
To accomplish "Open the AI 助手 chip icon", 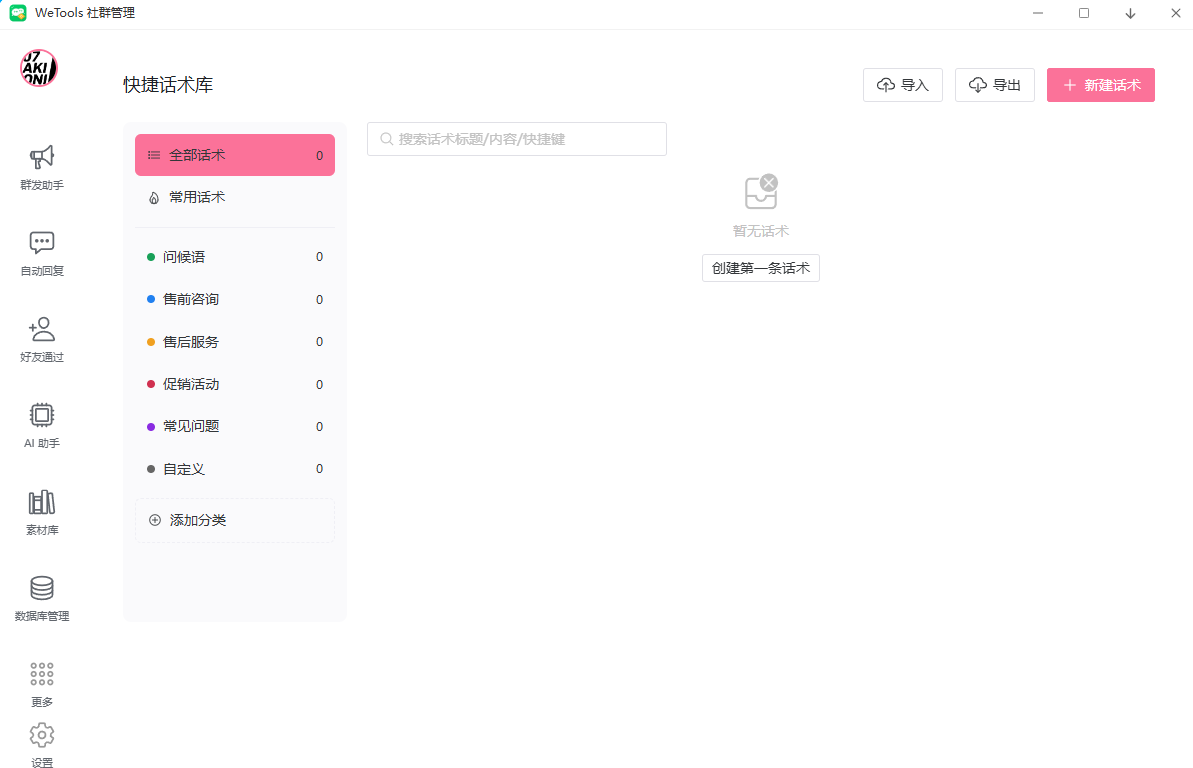I will point(42,415).
